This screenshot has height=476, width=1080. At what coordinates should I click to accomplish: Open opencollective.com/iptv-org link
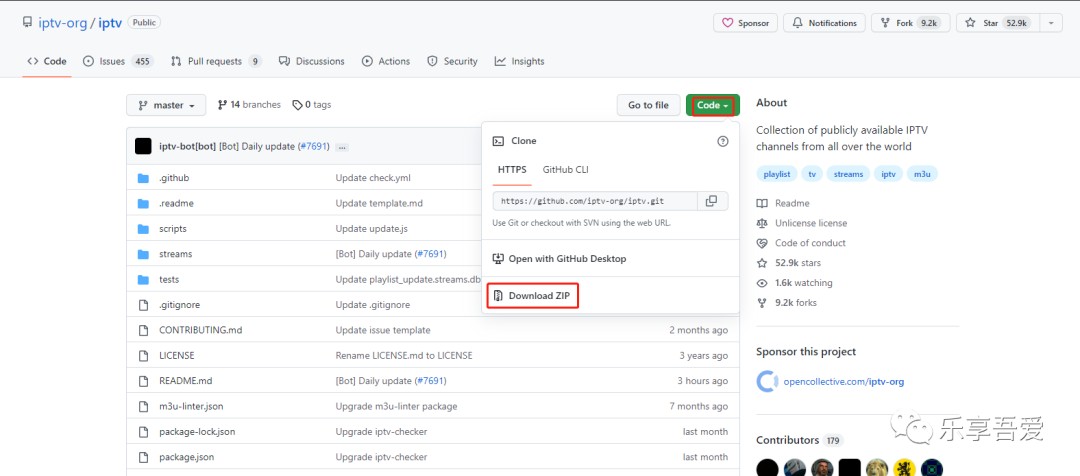[x=844, y=382]
